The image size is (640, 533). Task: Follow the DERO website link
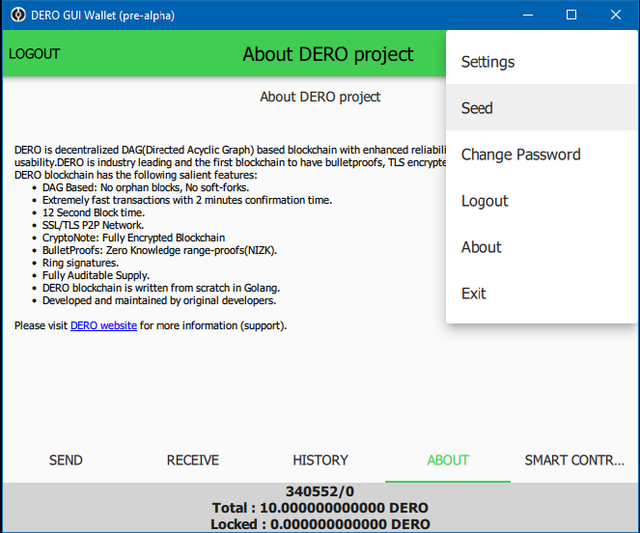point(103,325)
